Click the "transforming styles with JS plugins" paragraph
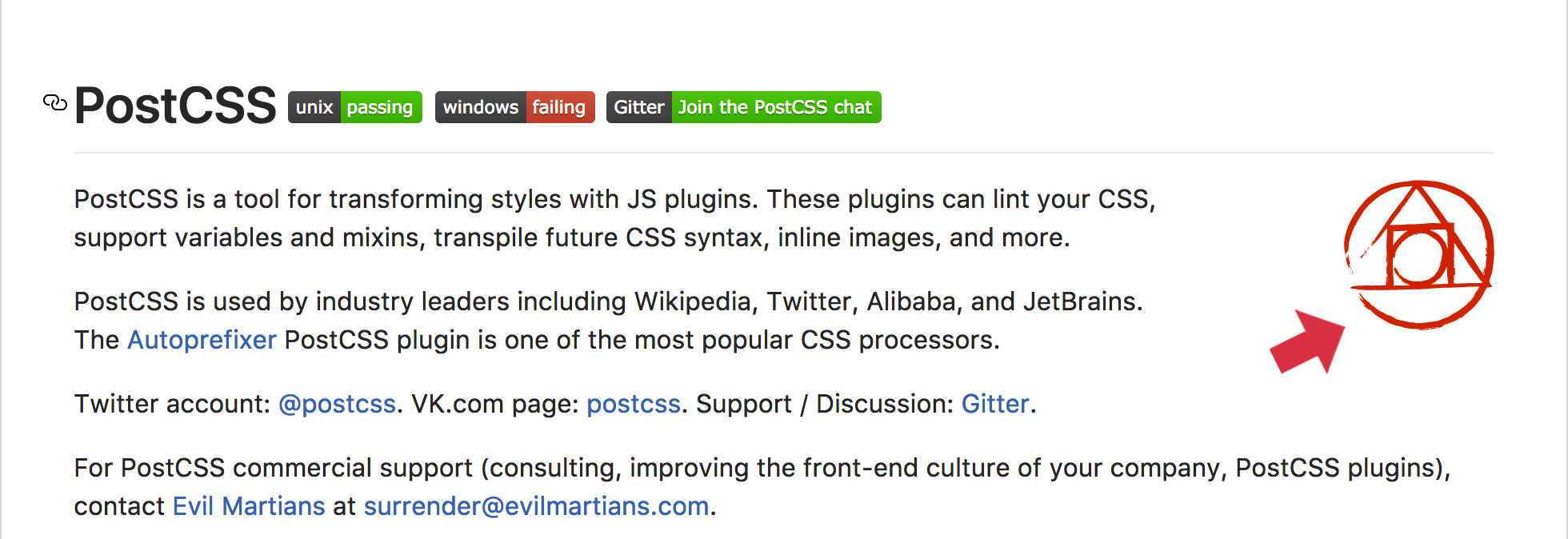This screenshot has width=1568, height=539. click(x=614, y=218)
